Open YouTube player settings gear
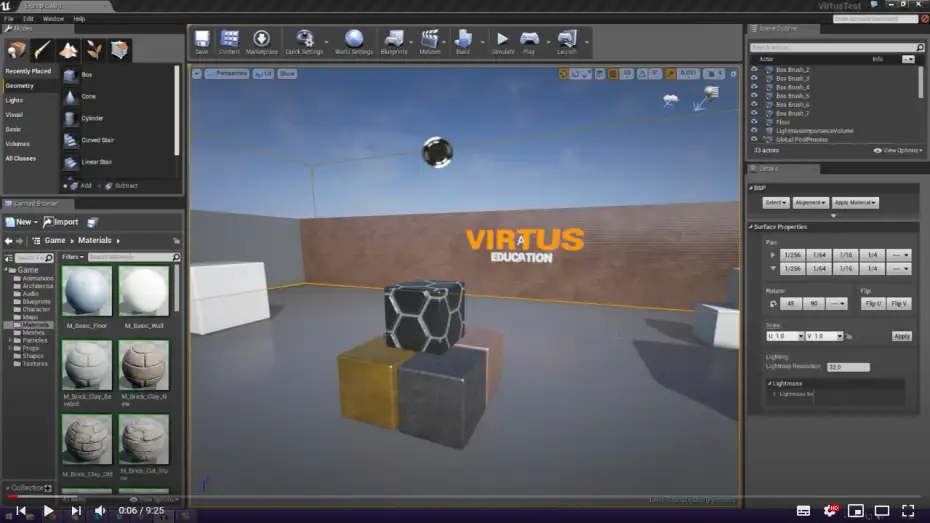The width and height of the screenshot is (930, 523). (x=830, y=511)
